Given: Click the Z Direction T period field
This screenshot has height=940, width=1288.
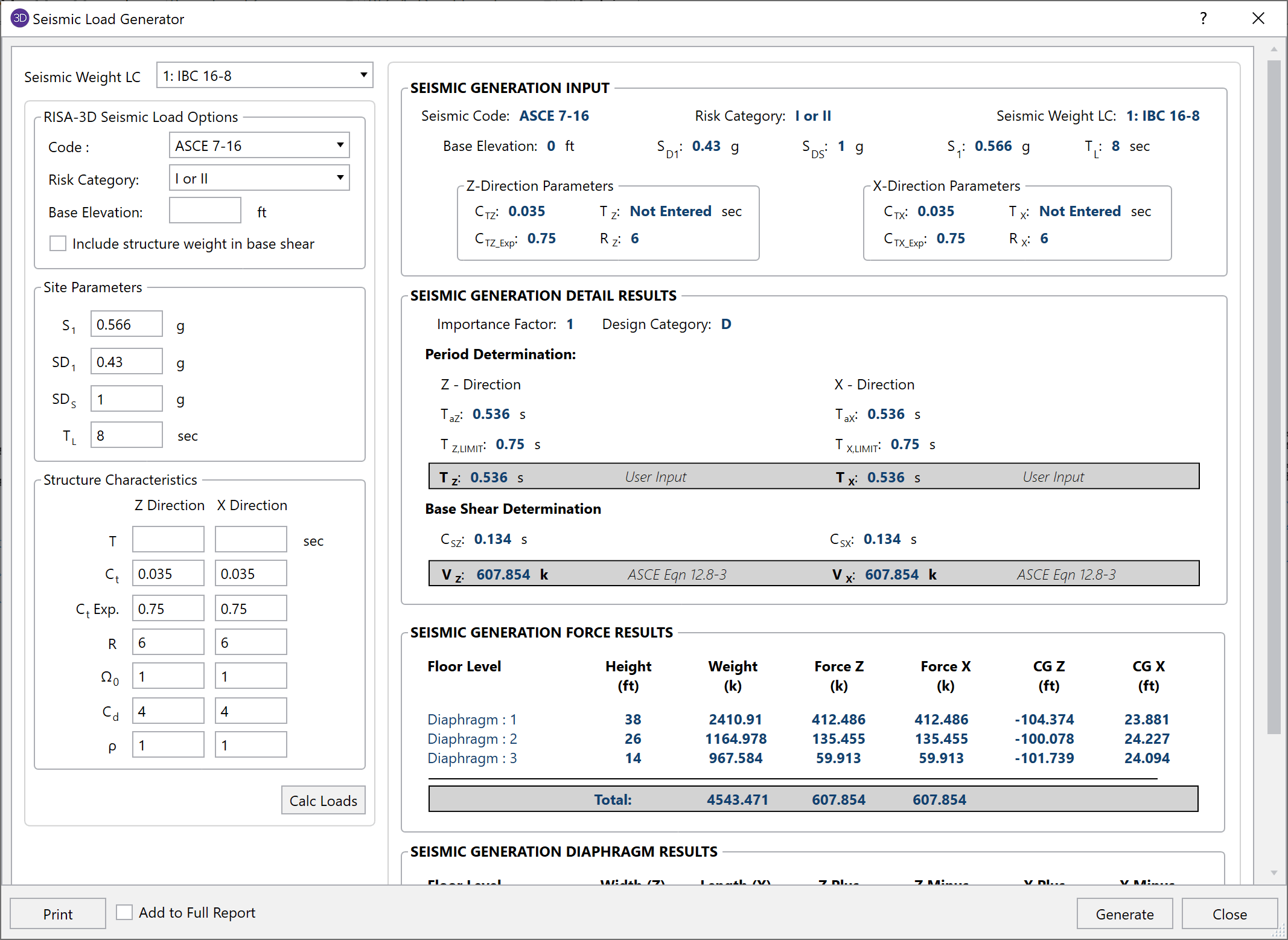Looking at the screenshot, I should point(168,540).
